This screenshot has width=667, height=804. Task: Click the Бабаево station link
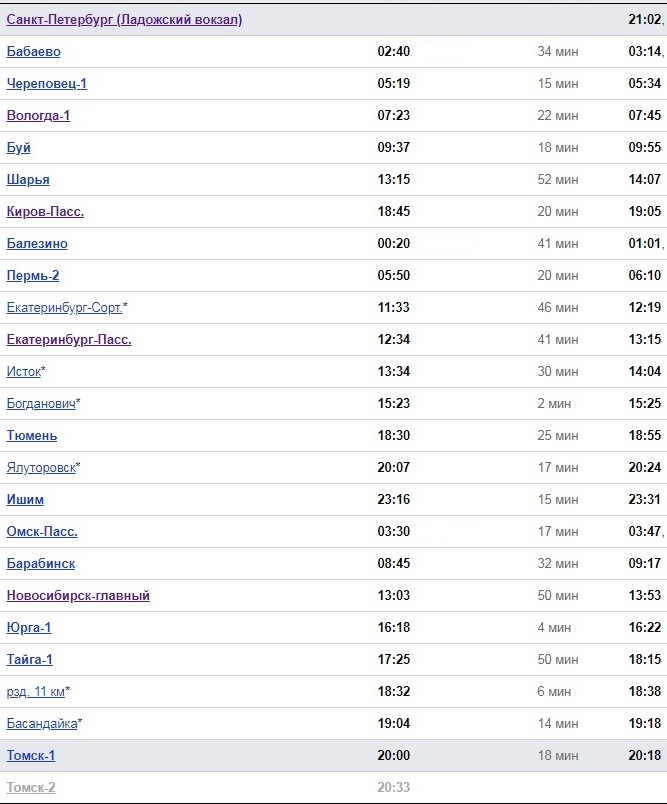33,52
